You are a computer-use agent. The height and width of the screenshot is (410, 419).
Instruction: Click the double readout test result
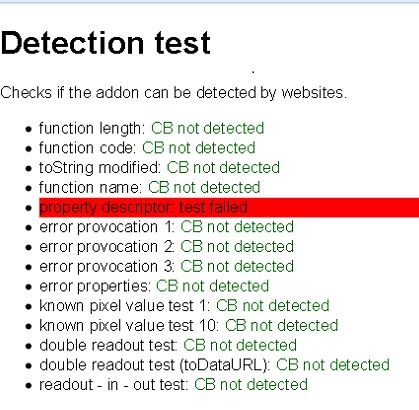pos(168,345)
